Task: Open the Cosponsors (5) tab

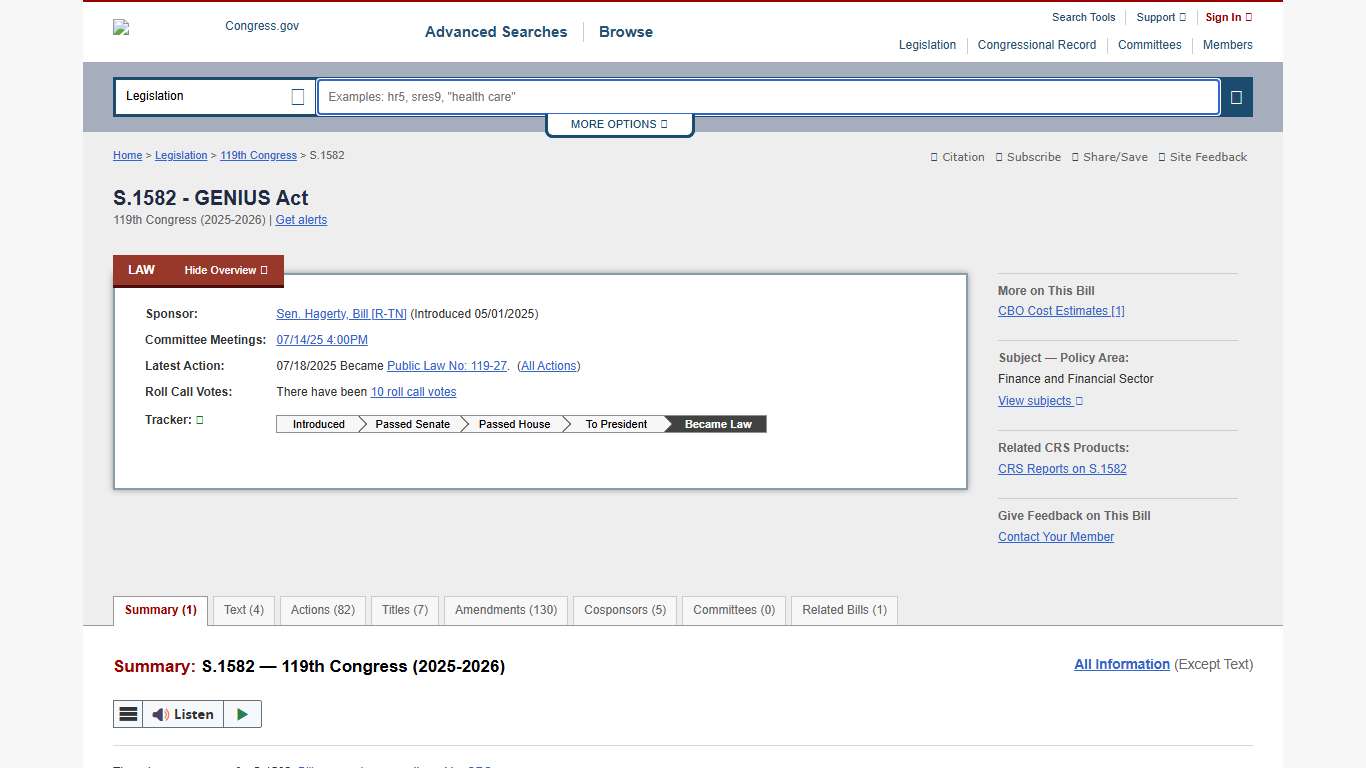Action: click(624, 610)
